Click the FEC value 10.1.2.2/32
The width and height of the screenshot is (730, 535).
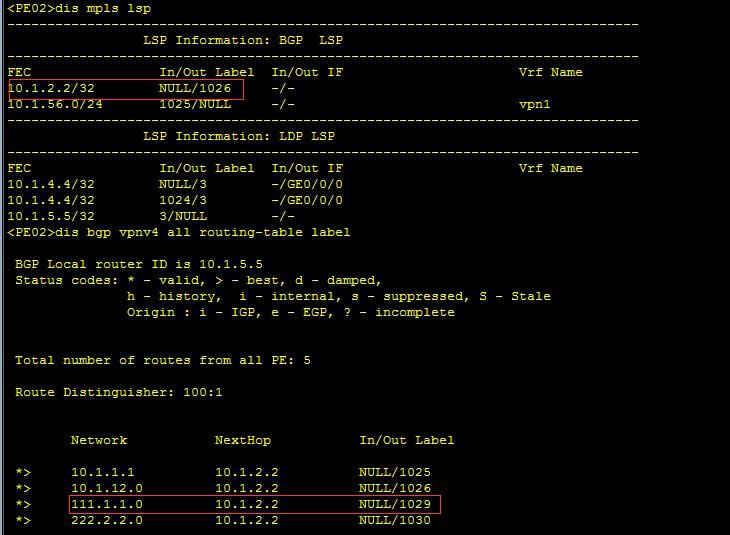(x=51, y=88)
